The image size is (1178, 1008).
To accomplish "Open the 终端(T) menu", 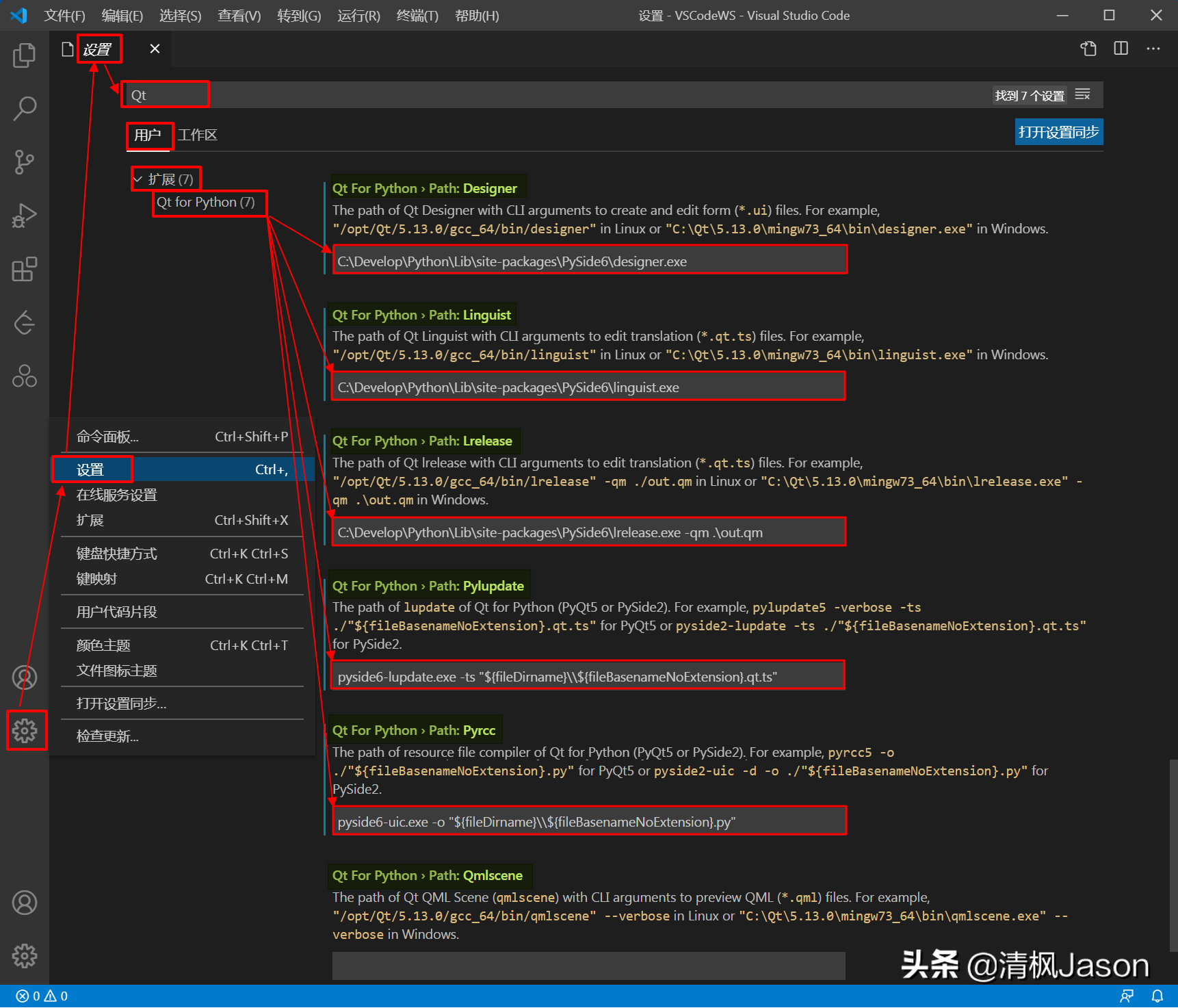I will coord(417,15).
